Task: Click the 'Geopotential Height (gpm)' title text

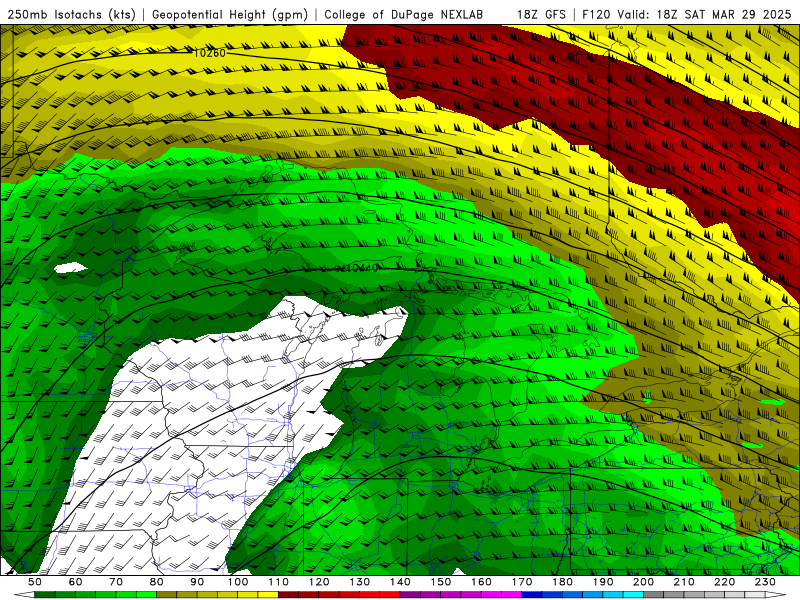Action: click(230, 15)
